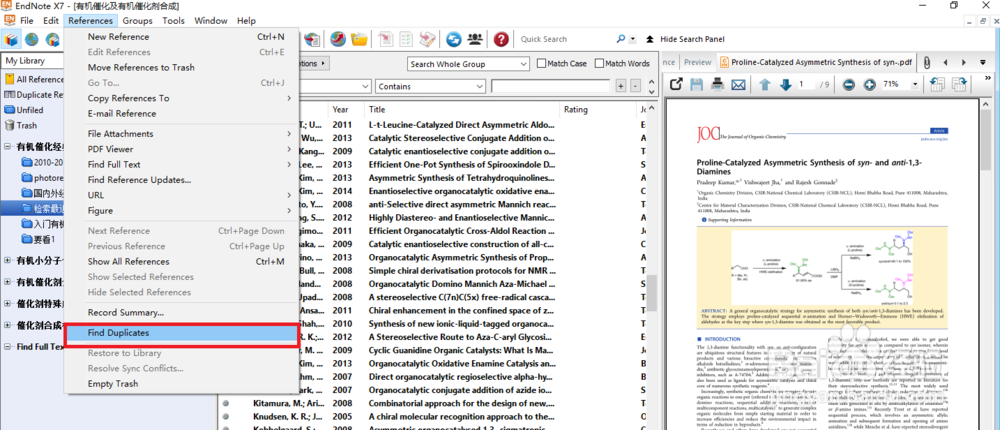Select the All References group
1000x430 pixels.
[x=34, y=80]
